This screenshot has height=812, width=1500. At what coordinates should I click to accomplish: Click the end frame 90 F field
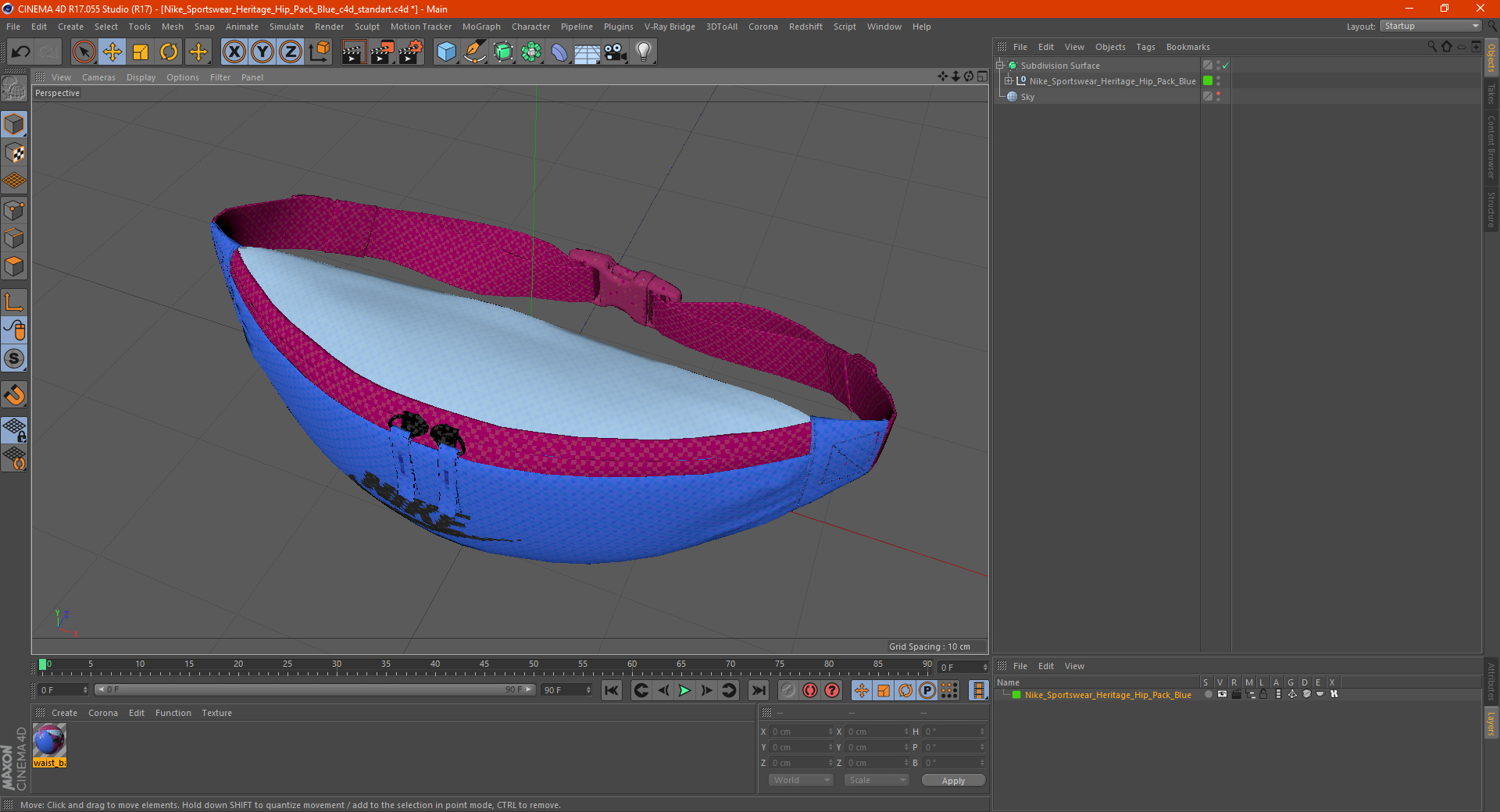[566, 690]
